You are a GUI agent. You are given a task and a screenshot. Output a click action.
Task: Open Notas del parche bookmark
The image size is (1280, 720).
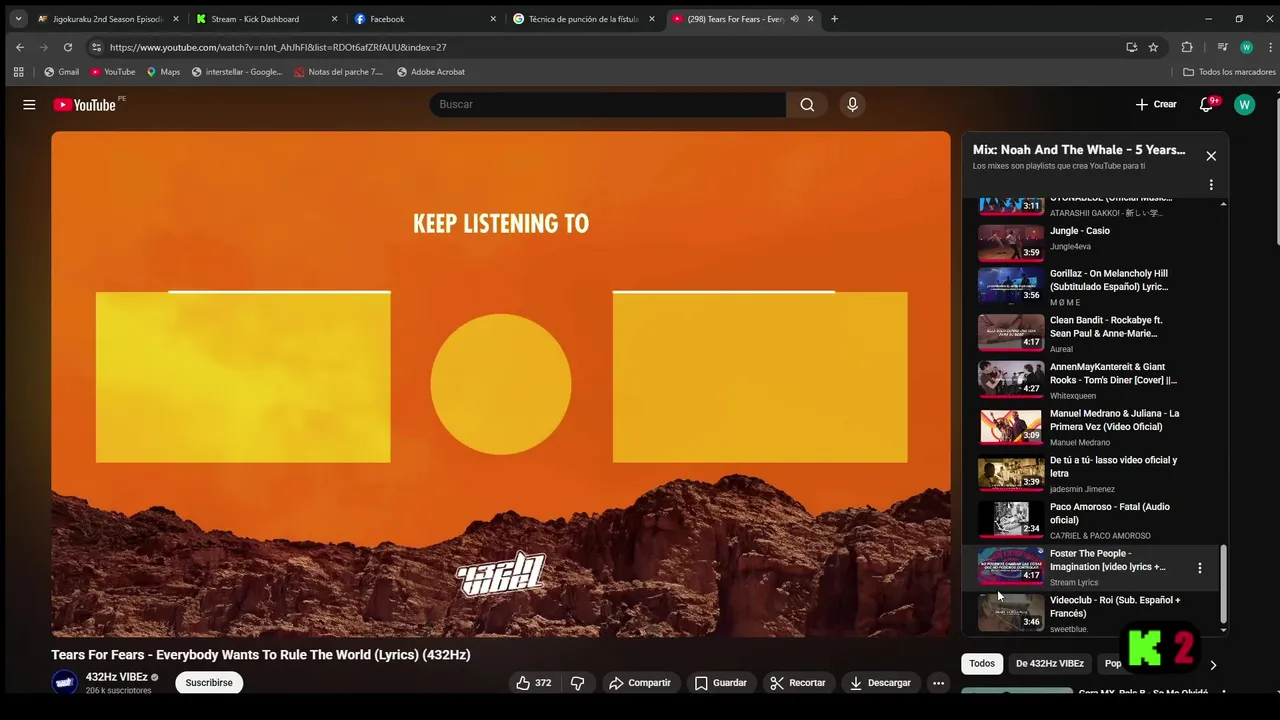338,72
